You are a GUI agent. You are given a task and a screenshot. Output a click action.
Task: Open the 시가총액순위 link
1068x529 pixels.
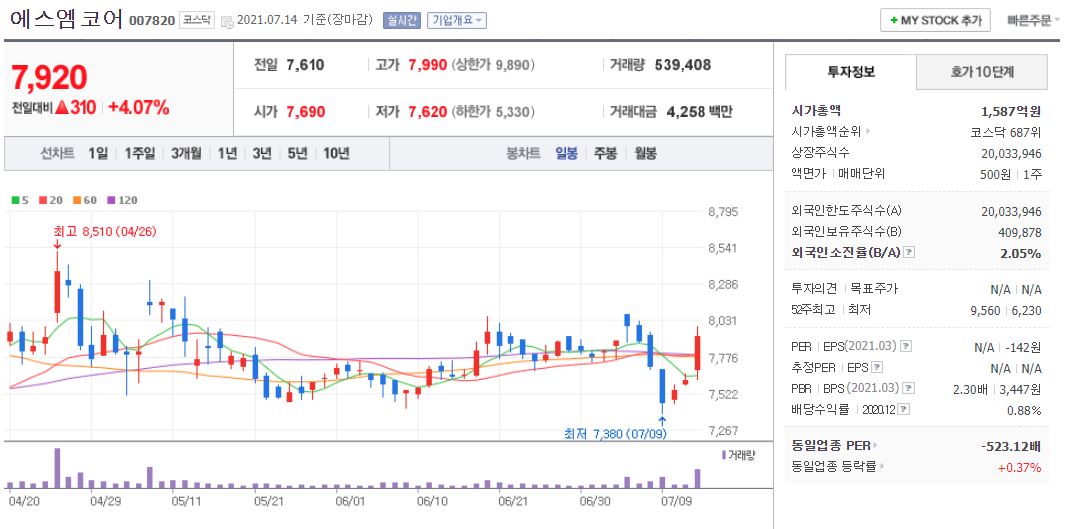tap(831, 131)
